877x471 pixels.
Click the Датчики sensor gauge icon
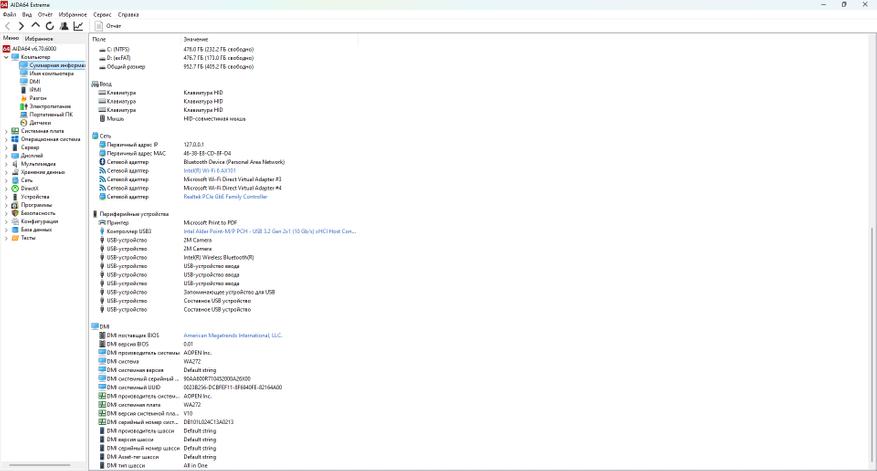tap(23, 123)
